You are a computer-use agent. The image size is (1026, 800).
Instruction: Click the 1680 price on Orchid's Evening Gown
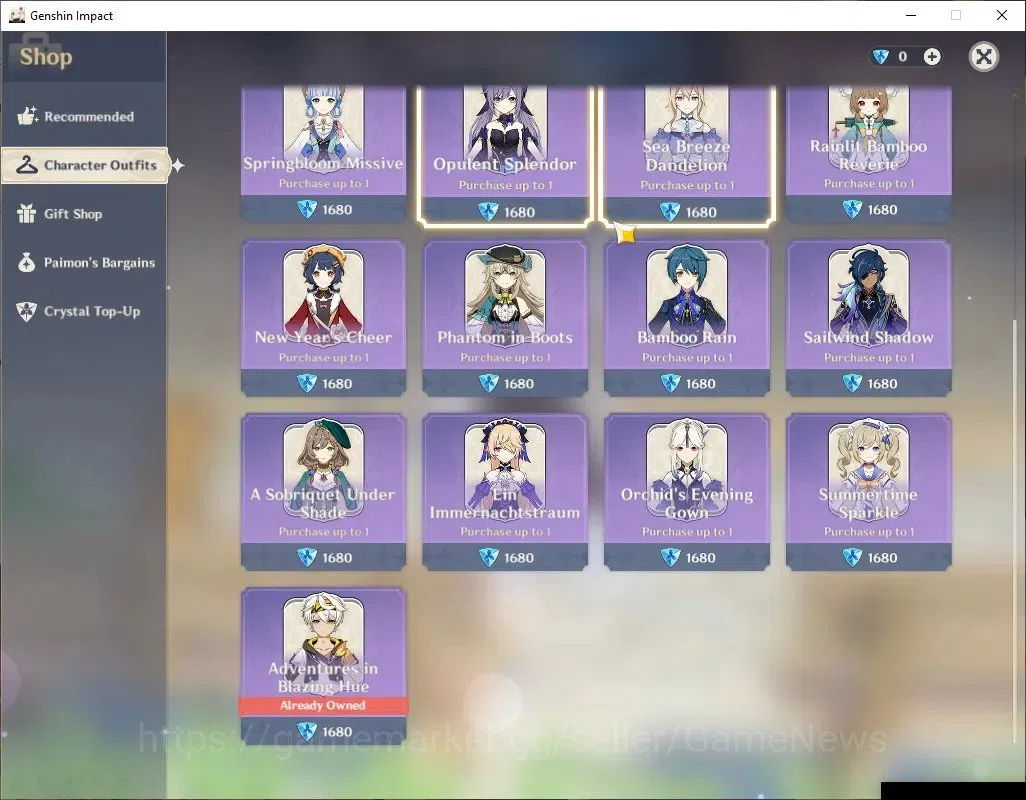[701, 558]
